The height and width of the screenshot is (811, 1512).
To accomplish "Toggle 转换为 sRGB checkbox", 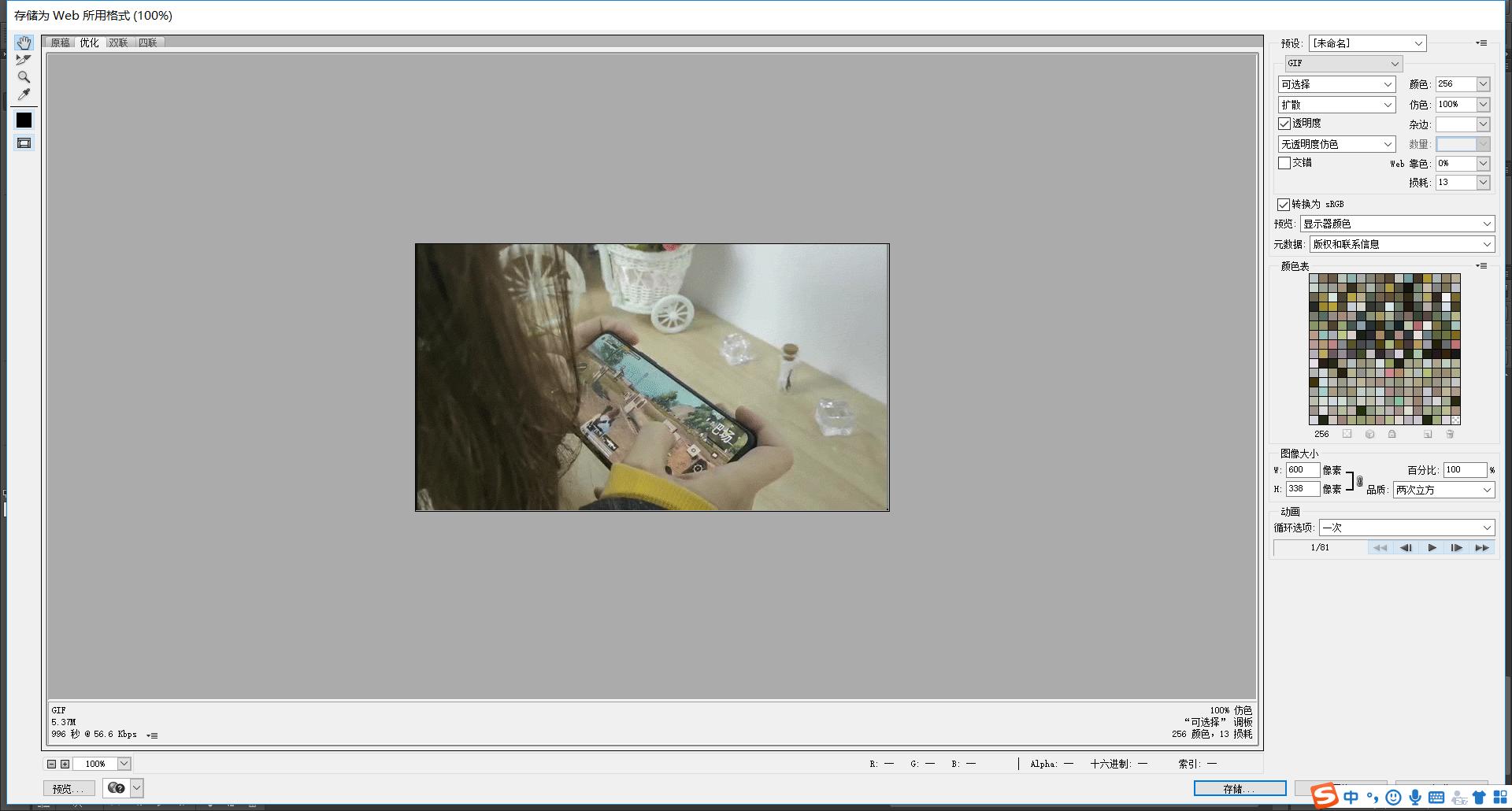I will click(x=1284, y=205).
